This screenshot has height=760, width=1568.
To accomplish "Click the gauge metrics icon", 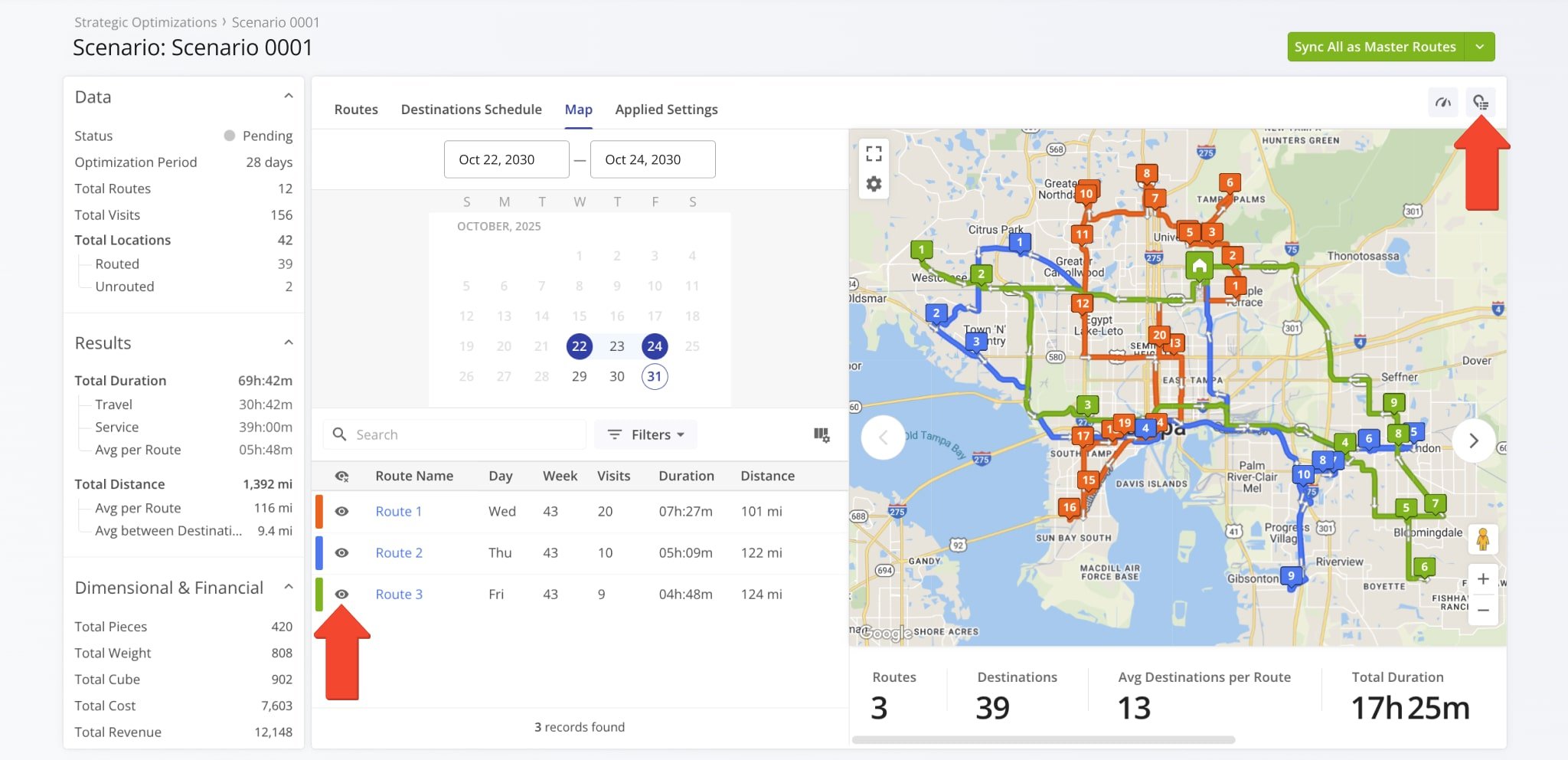I will coord(1443,103).
